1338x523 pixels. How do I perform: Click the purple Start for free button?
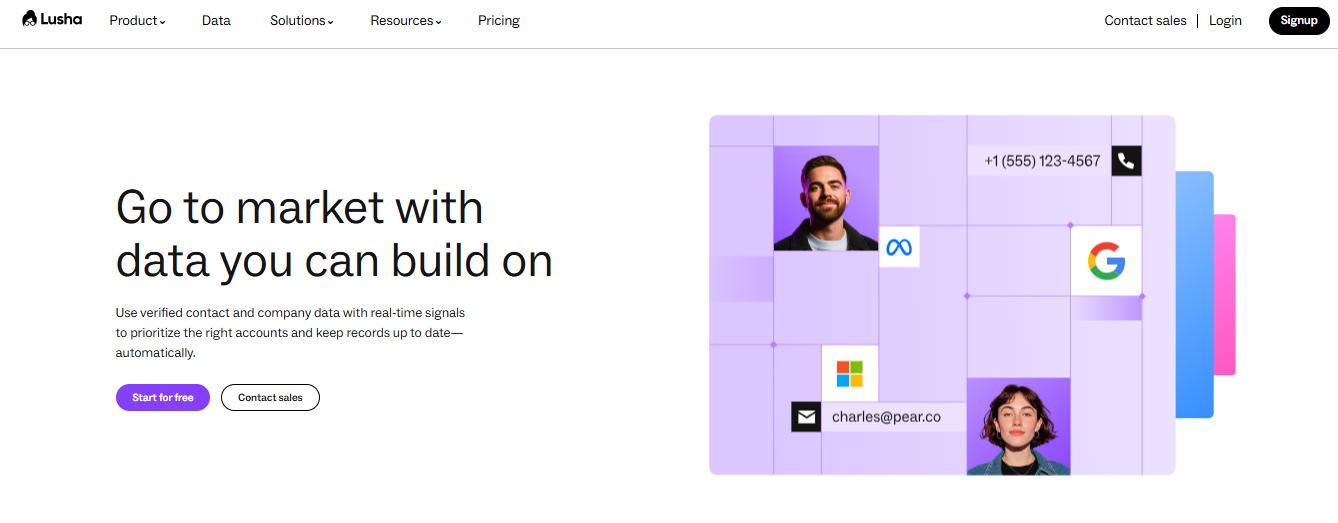[163, 397]
